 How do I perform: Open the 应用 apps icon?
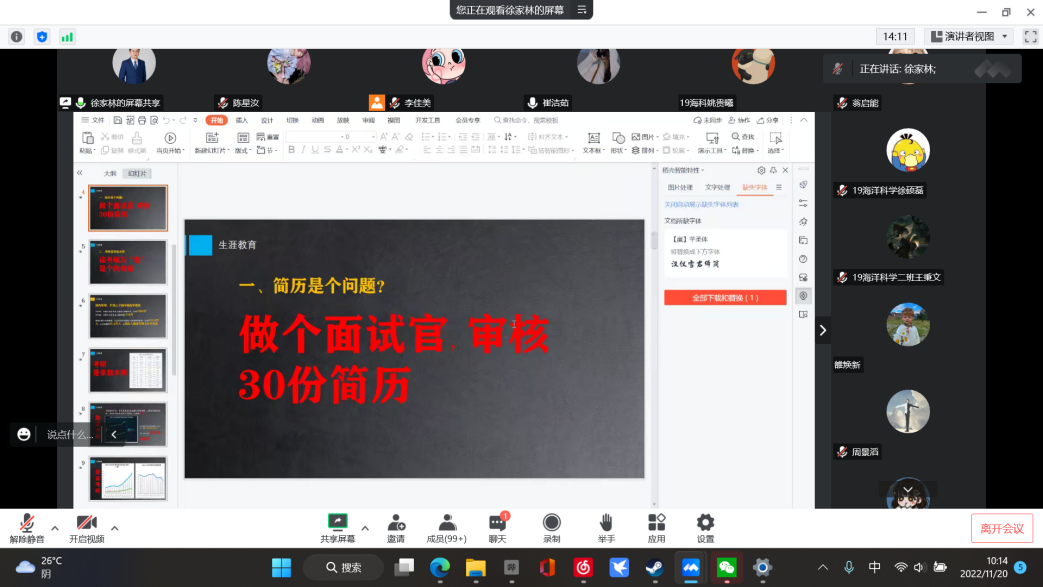click(656, 526)
